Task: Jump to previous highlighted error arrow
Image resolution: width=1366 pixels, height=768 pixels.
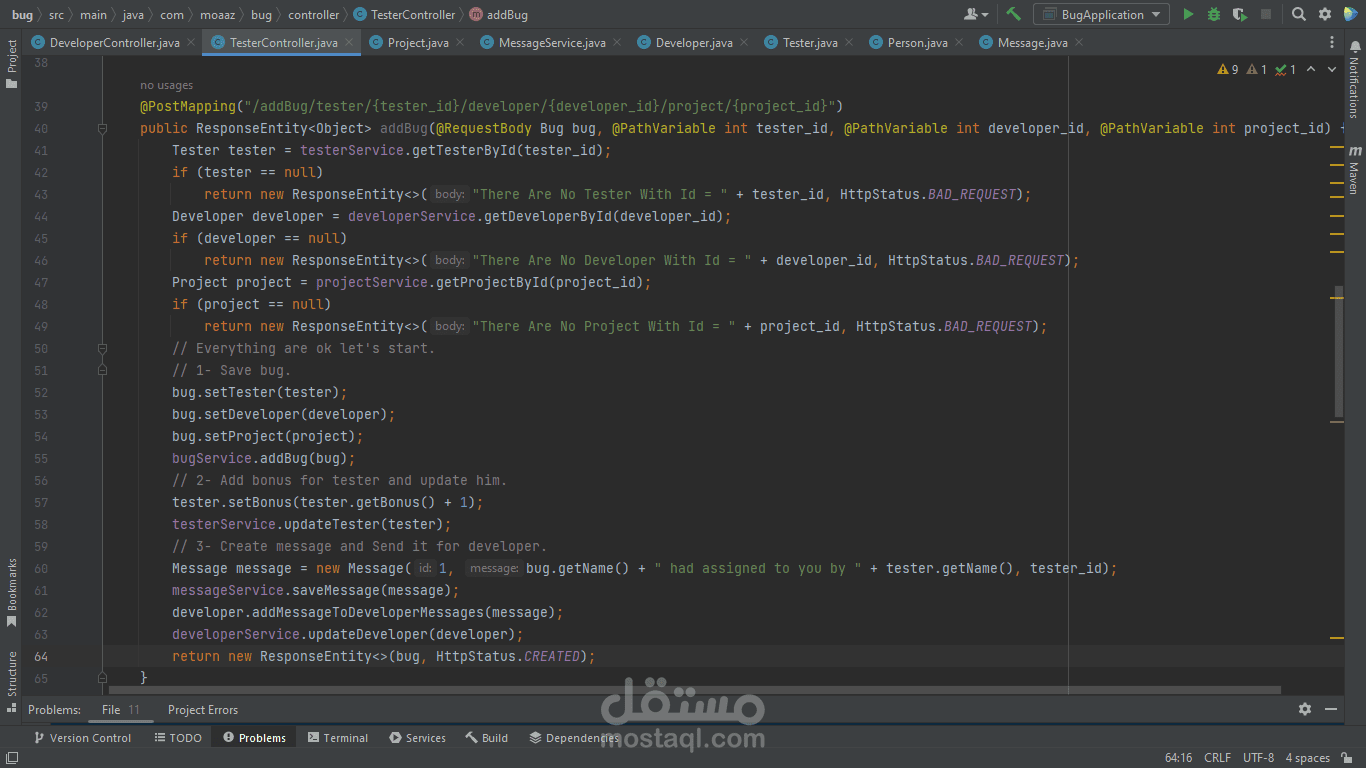Action: [x=1312, y=69]
